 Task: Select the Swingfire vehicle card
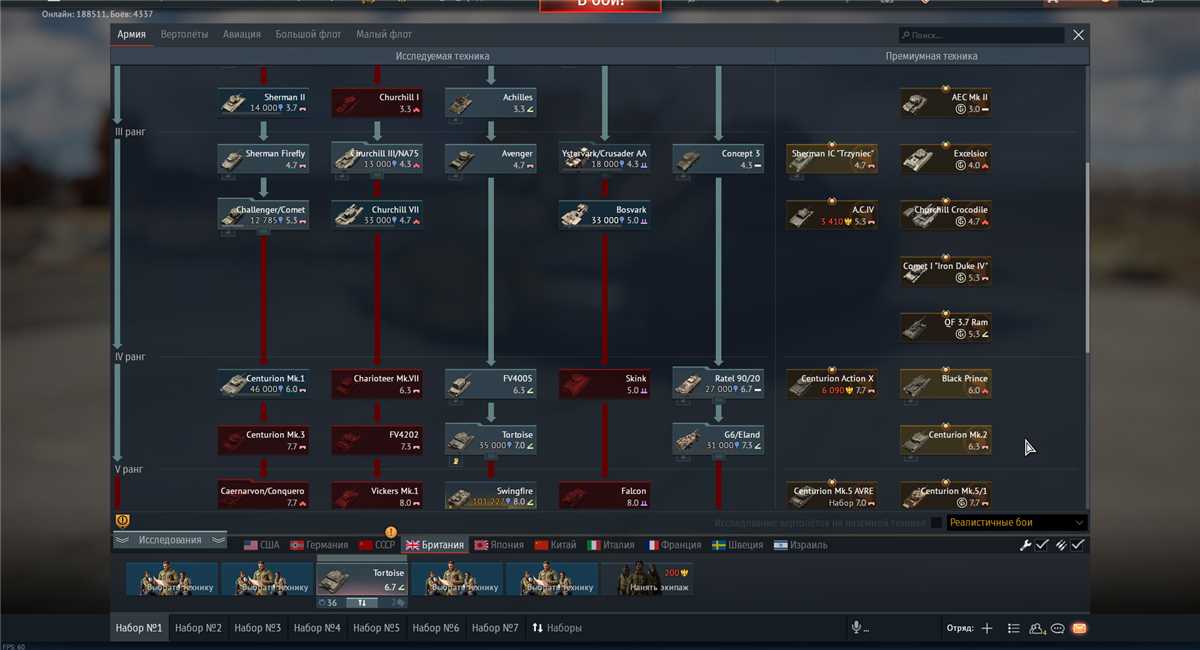(x=491, y=496)
